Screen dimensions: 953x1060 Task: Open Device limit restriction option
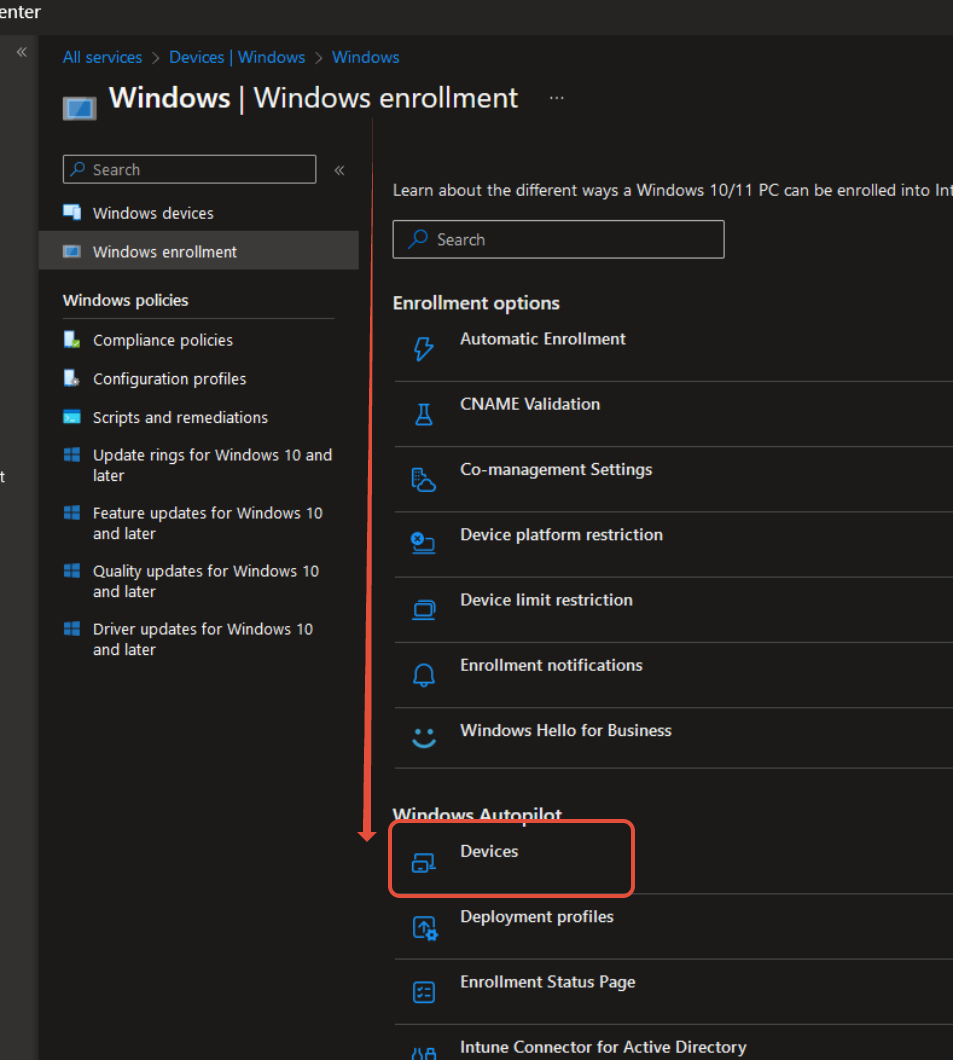[x=546, y=600]
